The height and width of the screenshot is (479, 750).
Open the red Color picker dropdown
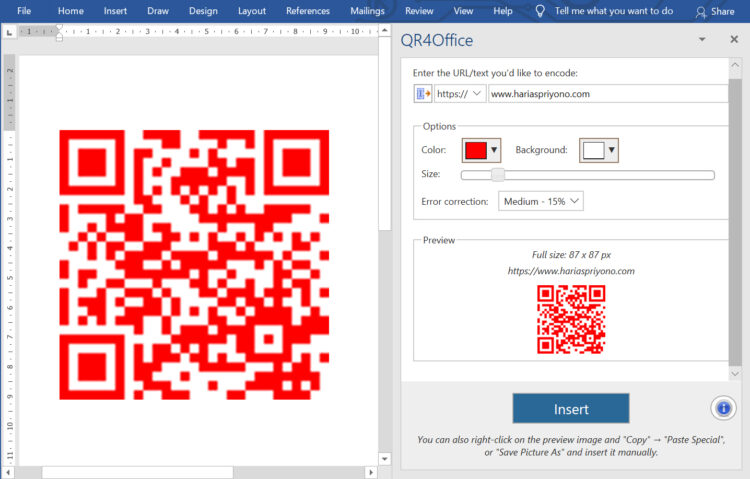coord(481,150)
